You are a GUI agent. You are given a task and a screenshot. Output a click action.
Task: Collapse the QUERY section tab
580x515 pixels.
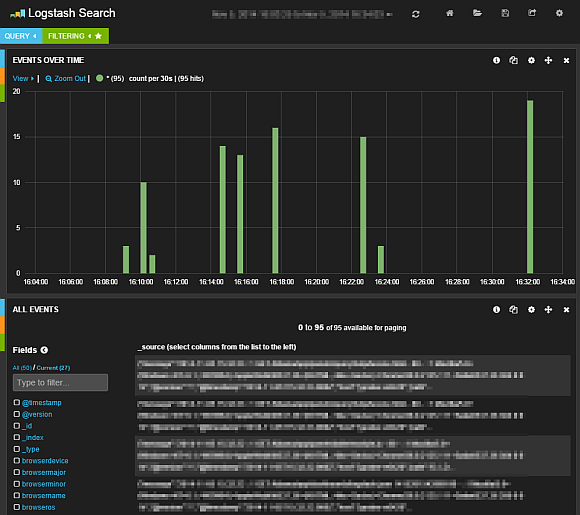pos(21,36)
